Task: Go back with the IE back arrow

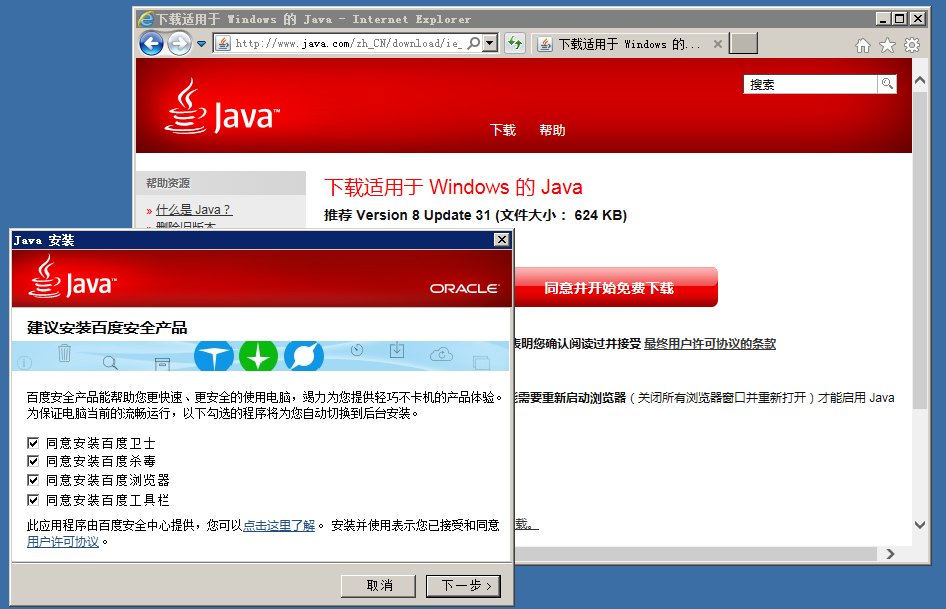Action: (151, 43)
